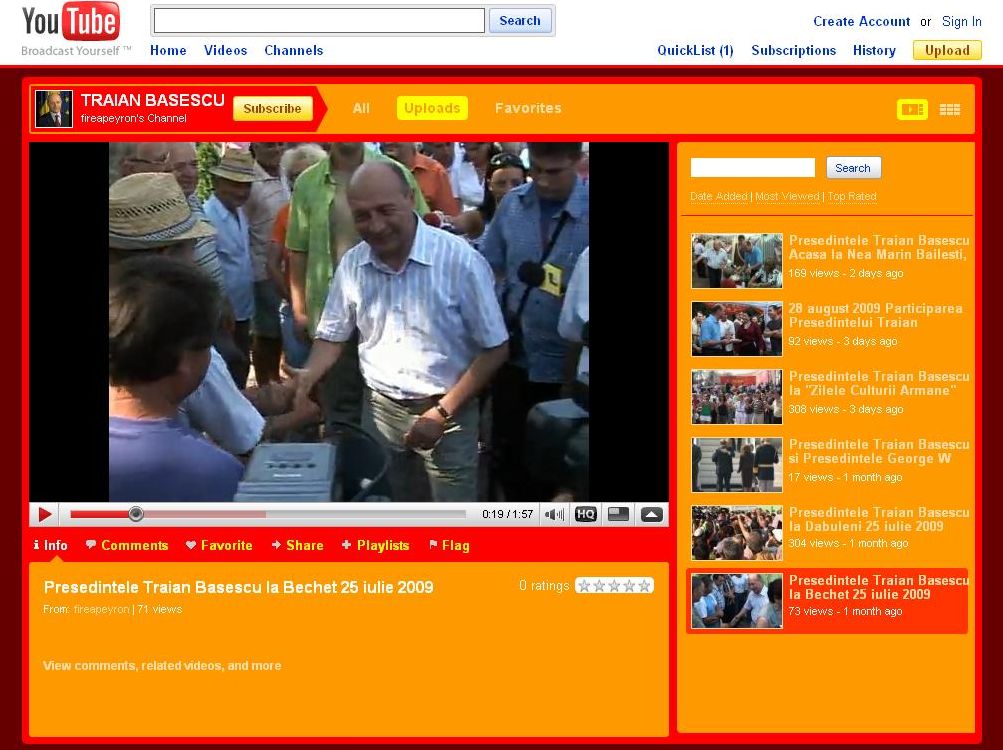
Task: Open the Playlists add menu
Action: click(x=375, y=545)
